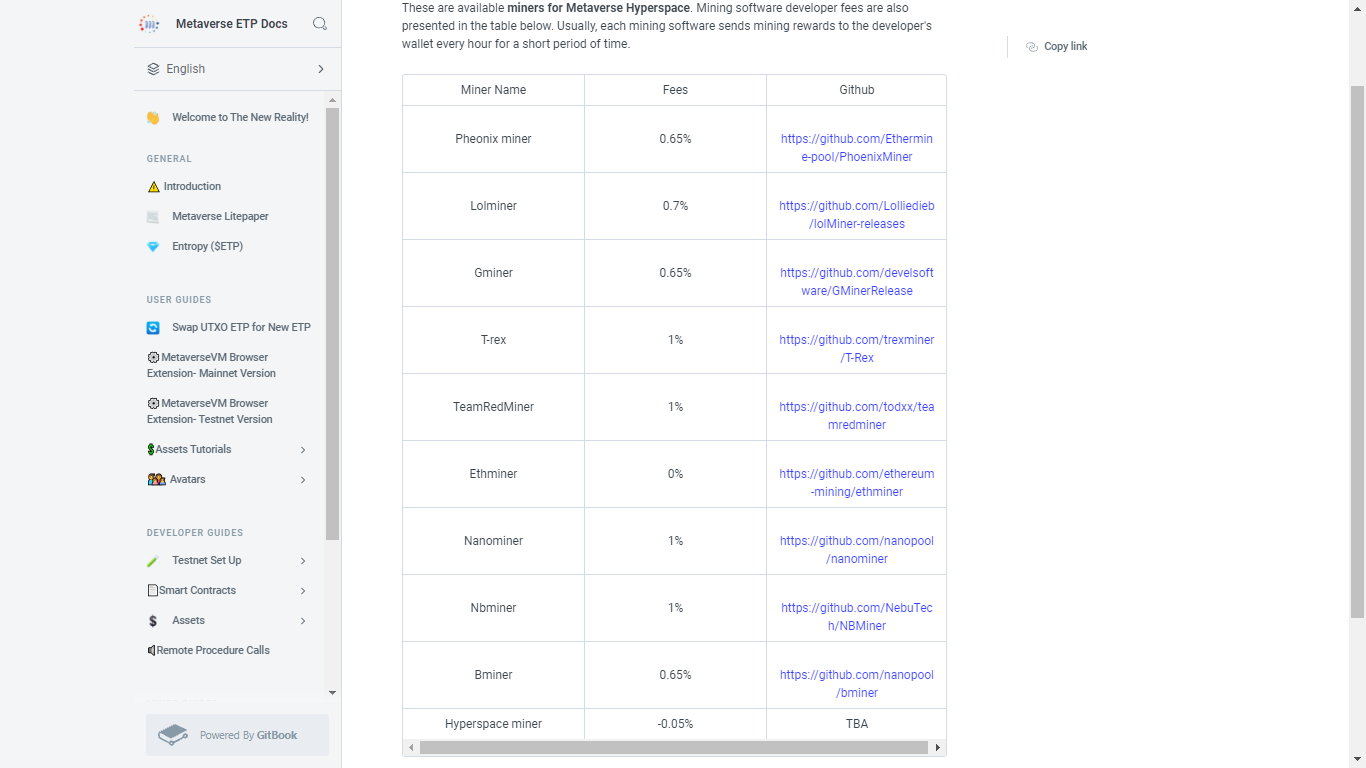The image size is (1366, 768).
Task: Open the Ethminer GitHub link
Action: pyautogui.click(x=857, y=483)
